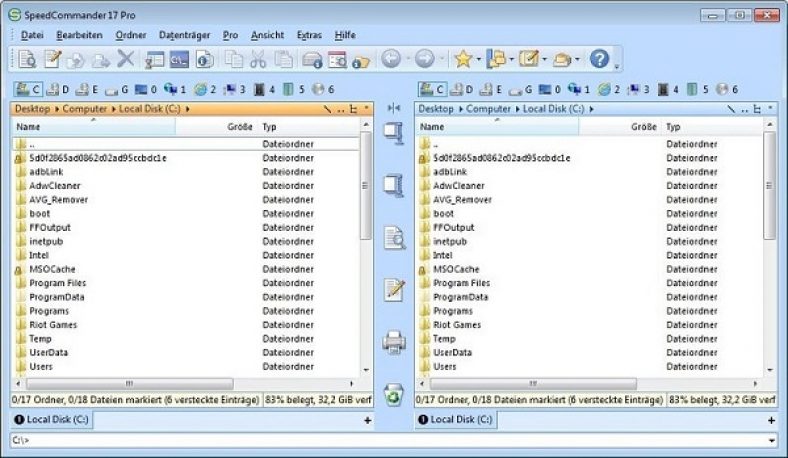The height and width of the screenshot is (458, 788).
Task: Go forward with the right arrow icon
Action: coord(425,59)
